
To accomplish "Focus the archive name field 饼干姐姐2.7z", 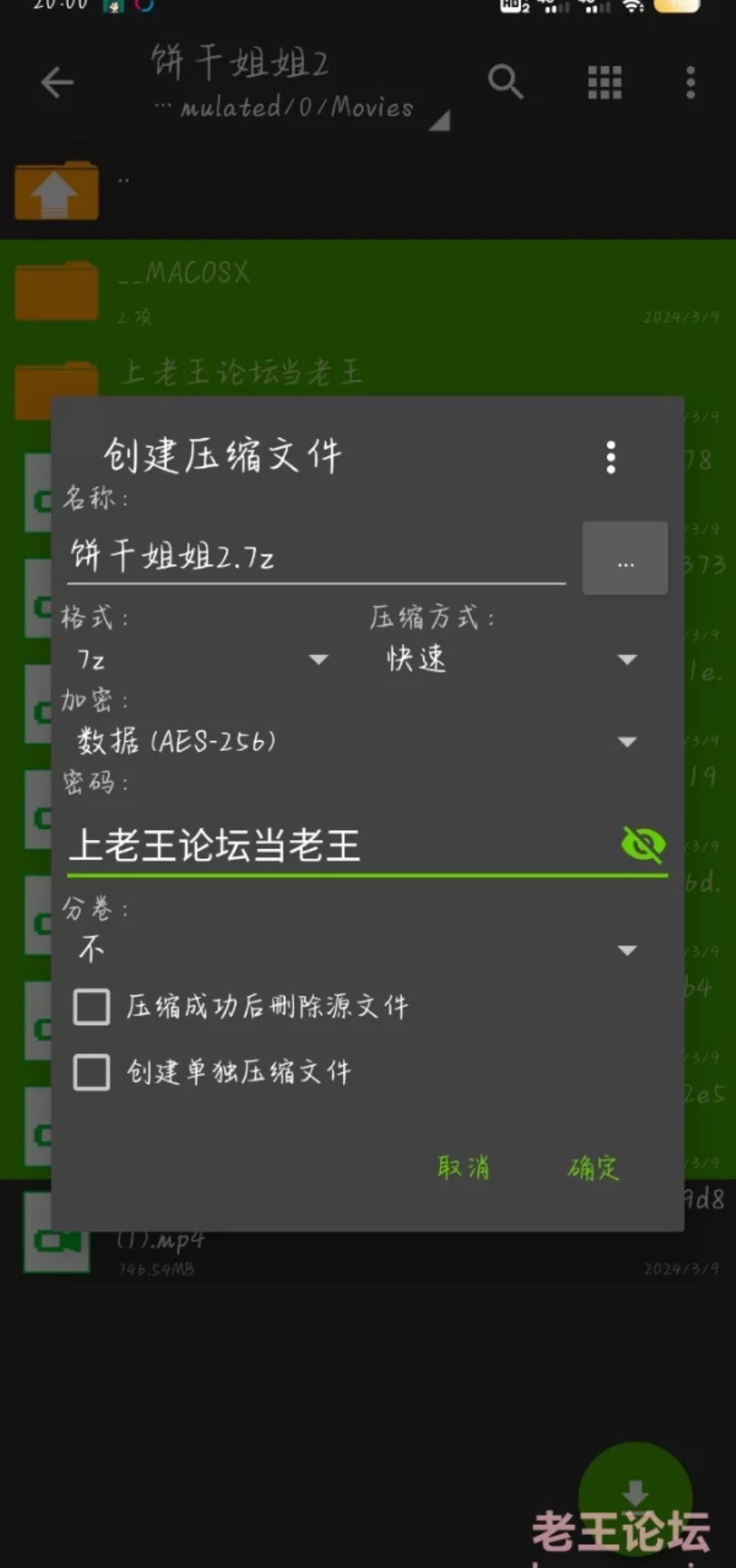I will click(317, 556).
